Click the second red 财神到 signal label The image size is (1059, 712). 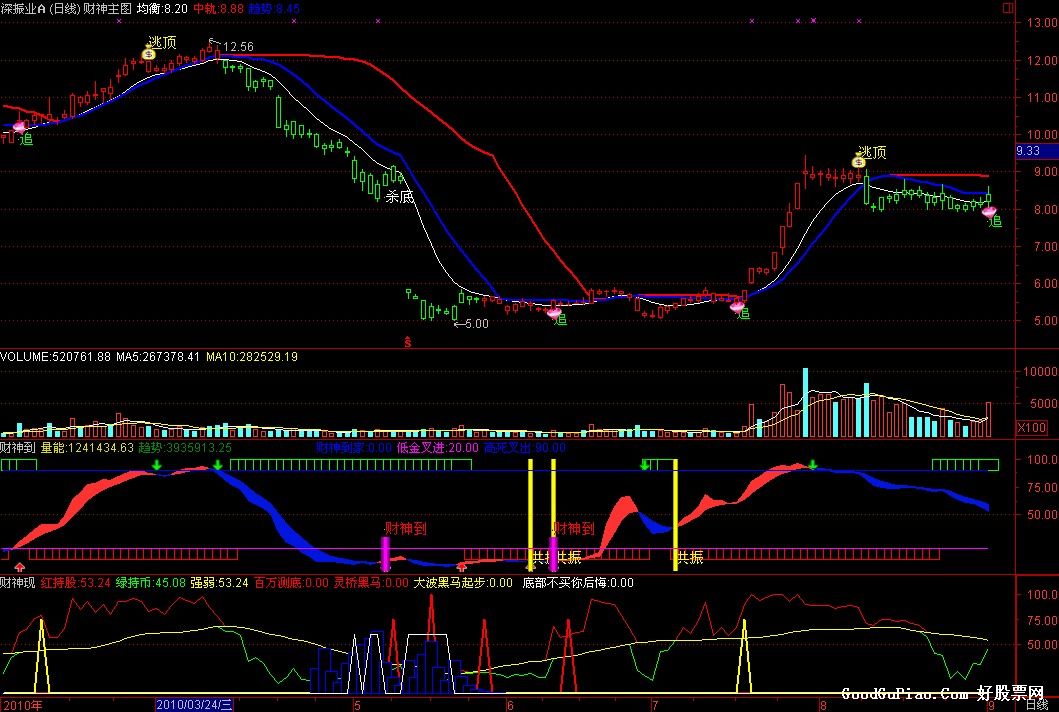573,528
